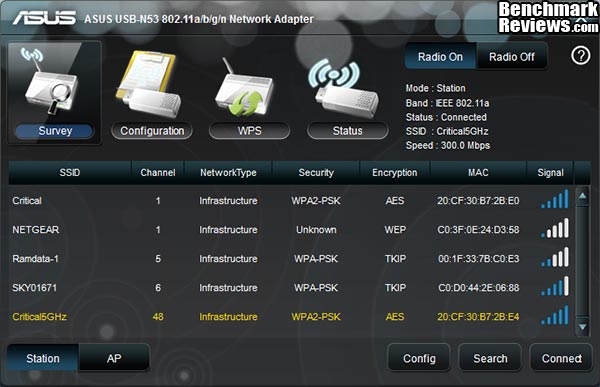600x387 pixels.
Task: Click signal strength bars for Critical5GHz
Action: [555, 315]
